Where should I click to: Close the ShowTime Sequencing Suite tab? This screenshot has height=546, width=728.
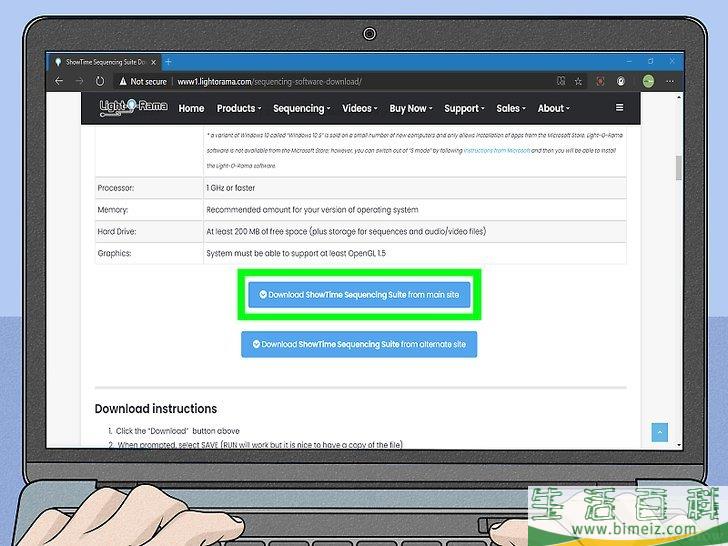[154, 62]
